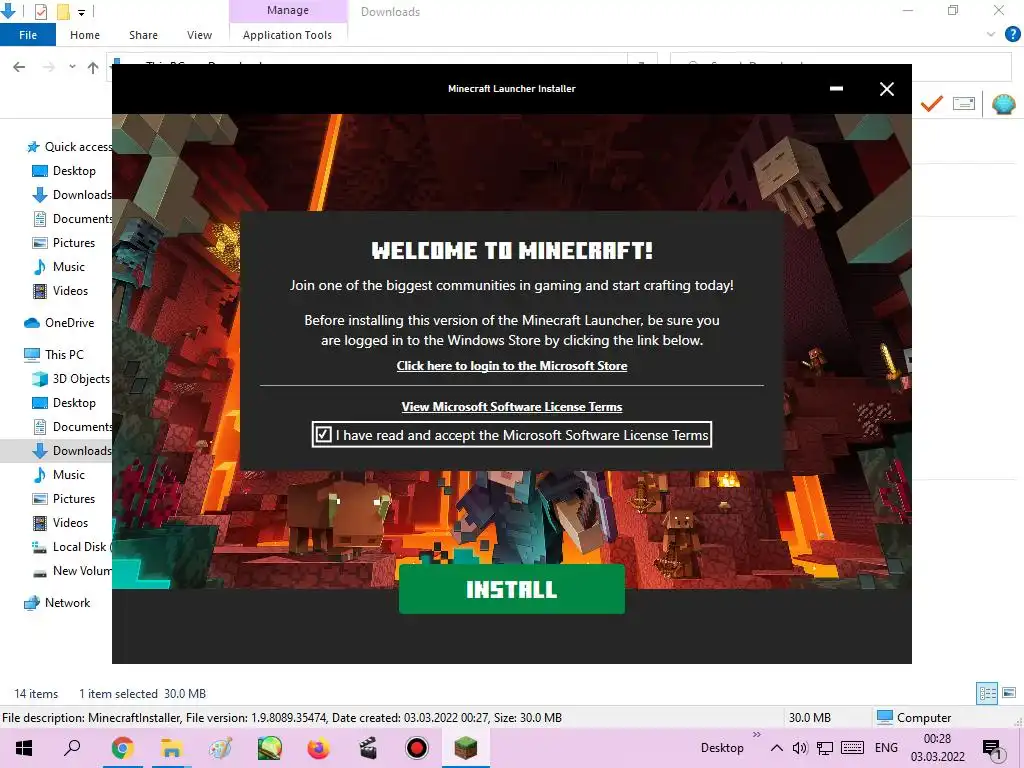Open volume control in system tray
This screenshot has width=1024, height=768.
[800, 748]
